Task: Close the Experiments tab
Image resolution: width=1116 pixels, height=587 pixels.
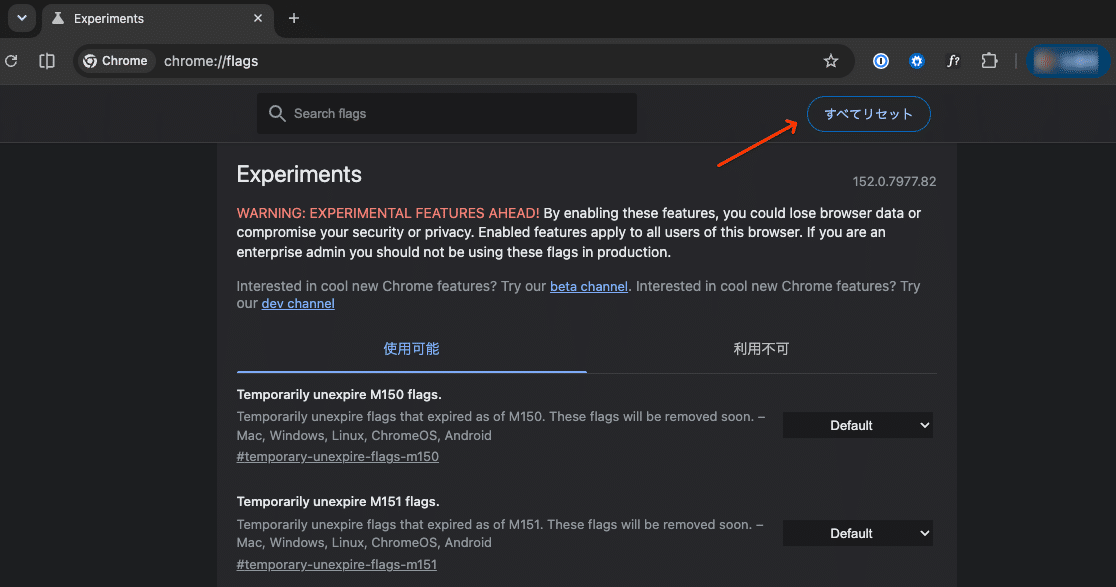Action: [258, 18]
